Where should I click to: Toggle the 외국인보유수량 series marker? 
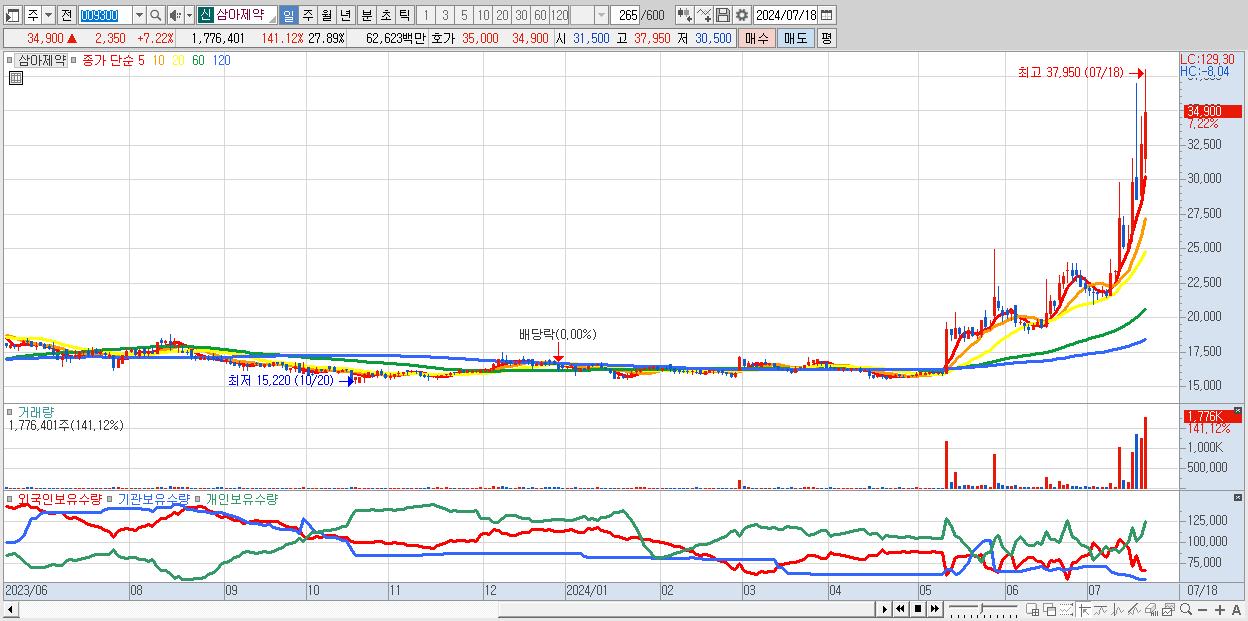10,498
